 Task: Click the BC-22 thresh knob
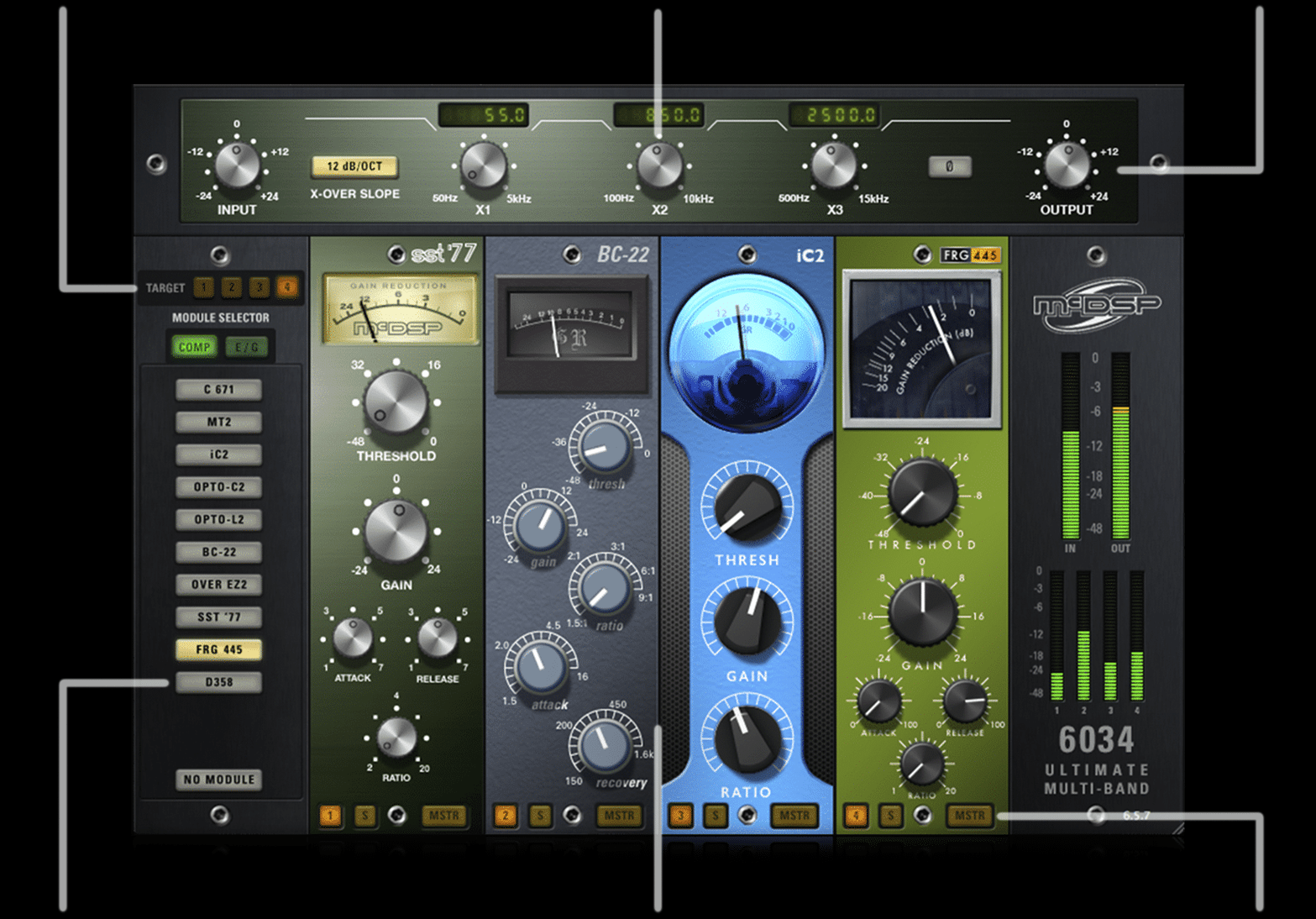point(605,448)
